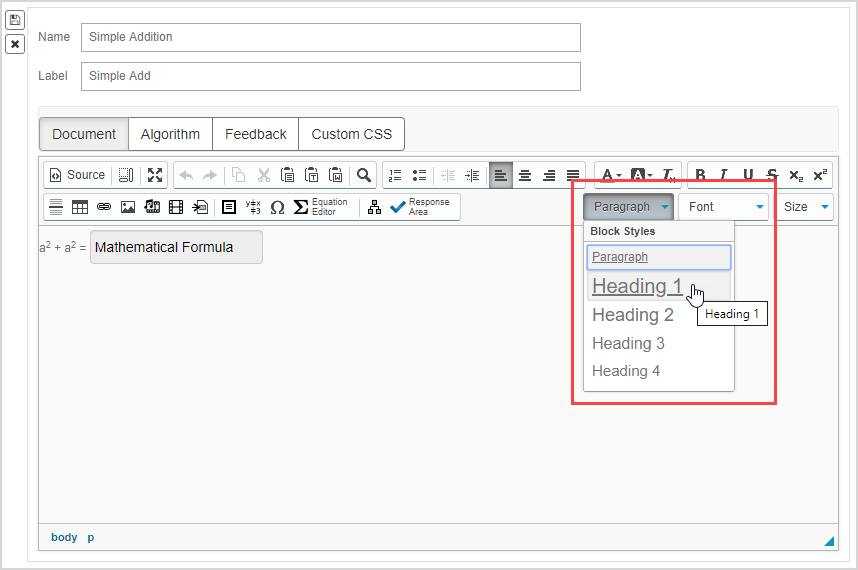This screenshot has height=570, width=858.
Task: Switch to the Algorithm tab
Action: 170,134
